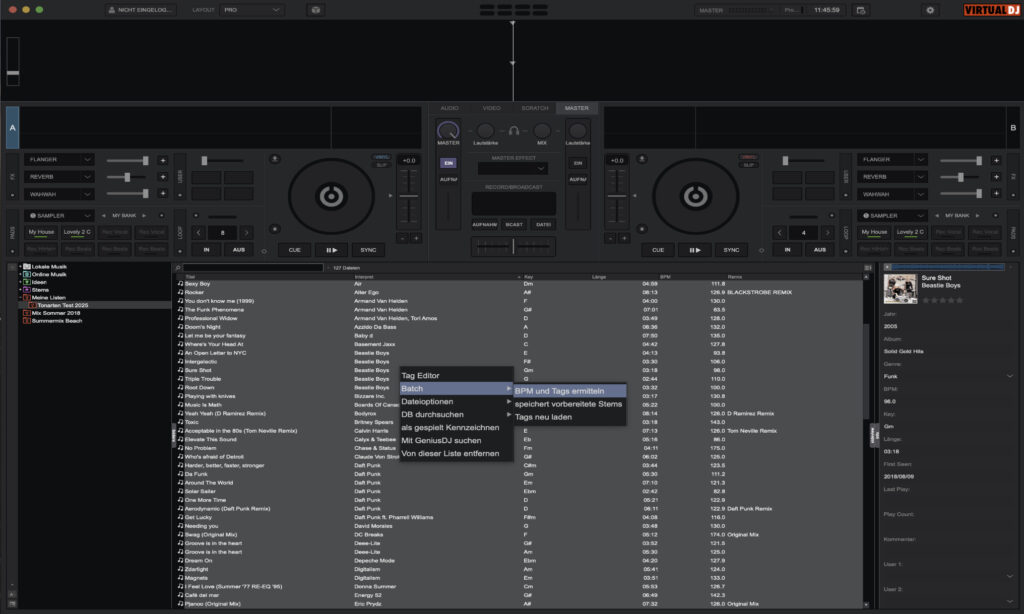The image size is (1024, 614).
Task: Open the MASTER EFFECT selection dropdown
Action: coord(513,167)
